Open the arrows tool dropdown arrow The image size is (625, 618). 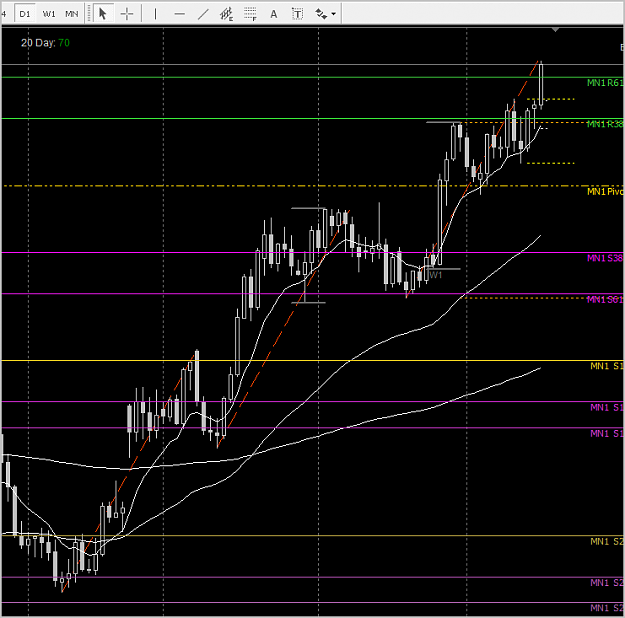coord(334,14)
